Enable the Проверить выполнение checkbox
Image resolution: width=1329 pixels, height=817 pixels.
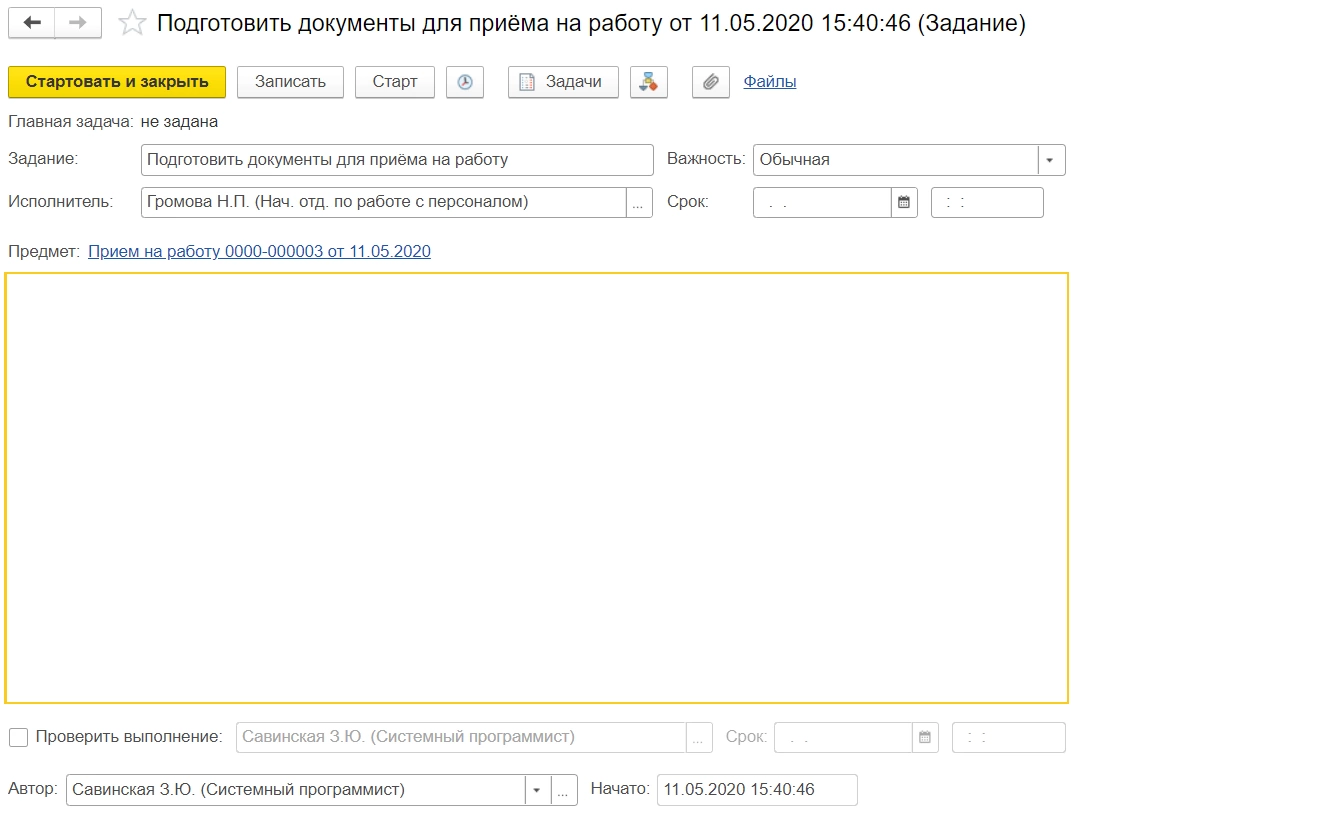pos(18,738)
